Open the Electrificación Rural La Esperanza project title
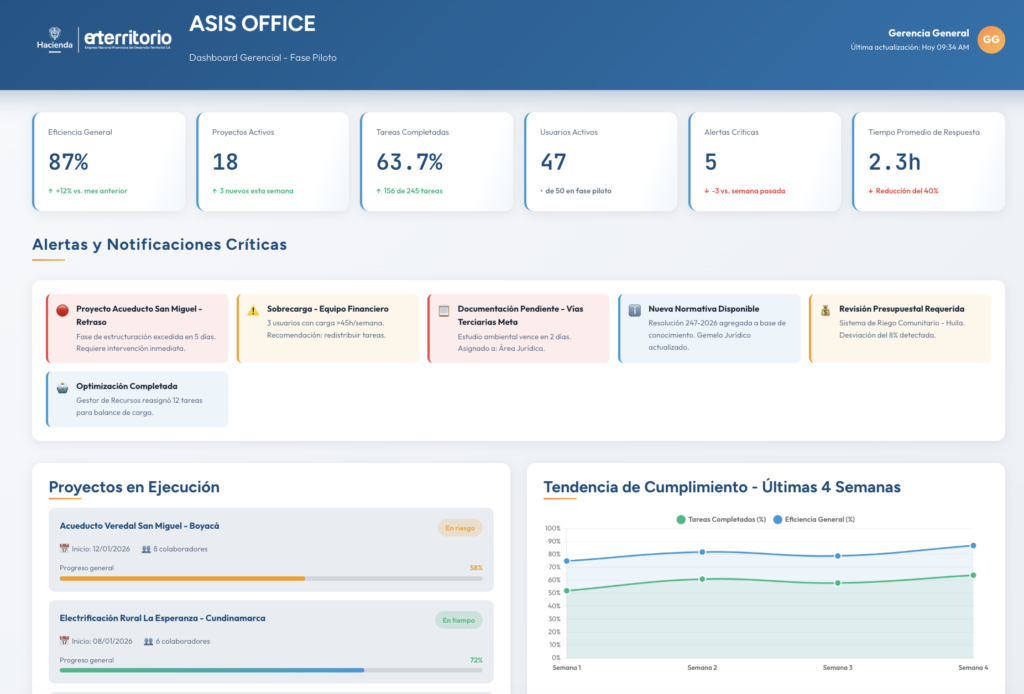1024x694 pixels. (x=162, y=618)
